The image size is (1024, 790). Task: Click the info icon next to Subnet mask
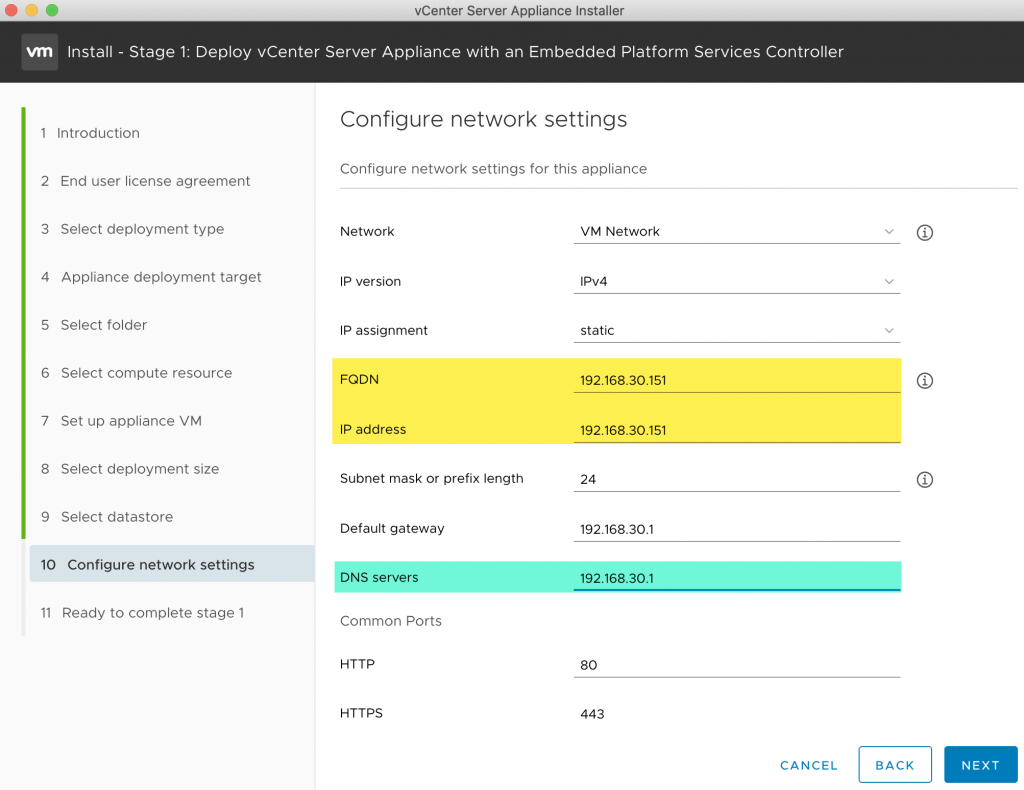924,479
